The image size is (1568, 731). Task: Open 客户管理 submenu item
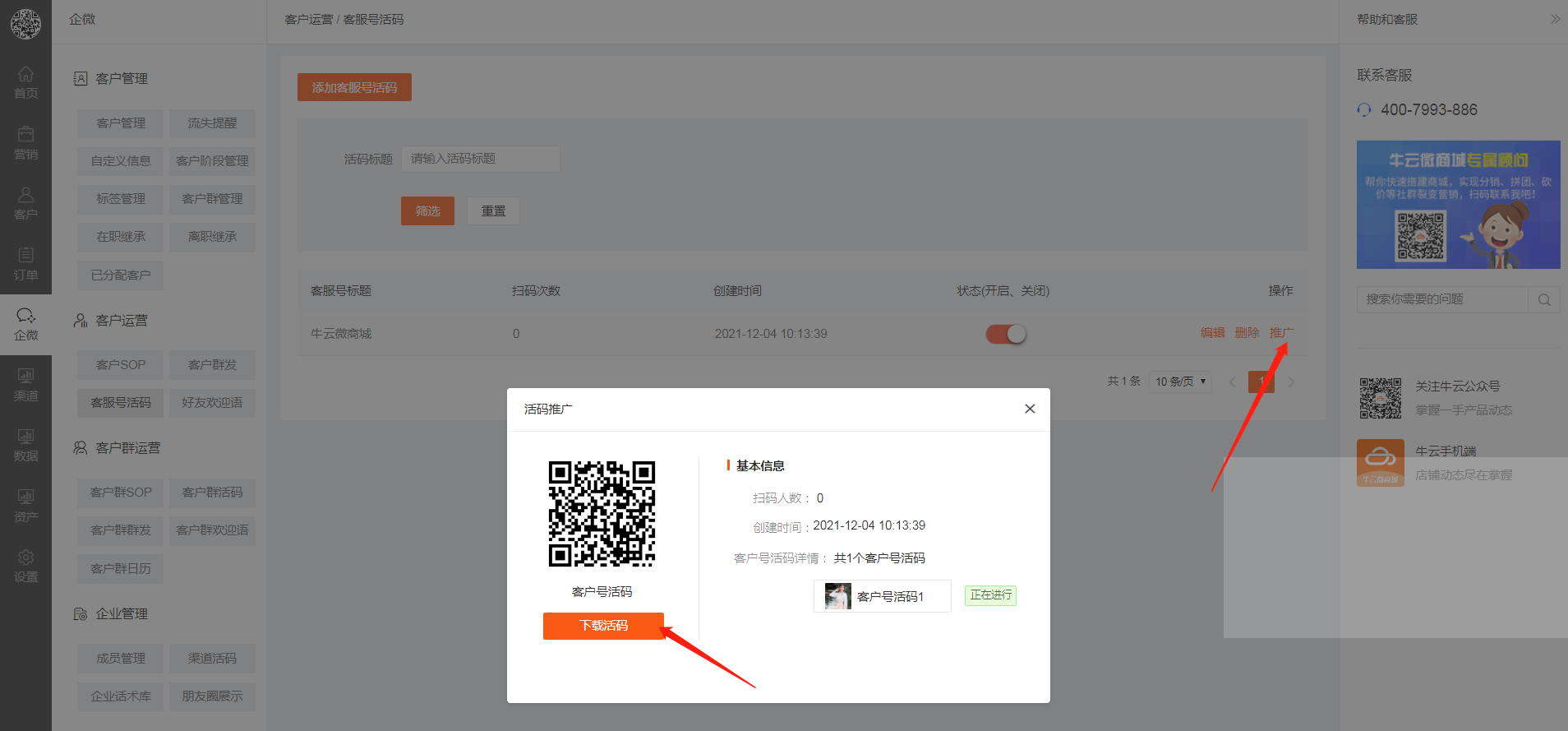[x=121, y=123]
